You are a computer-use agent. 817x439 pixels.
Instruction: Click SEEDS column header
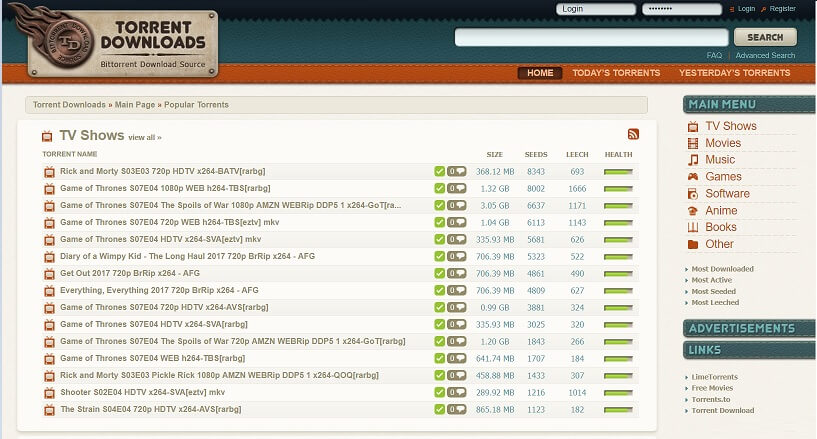pos(536,155)
